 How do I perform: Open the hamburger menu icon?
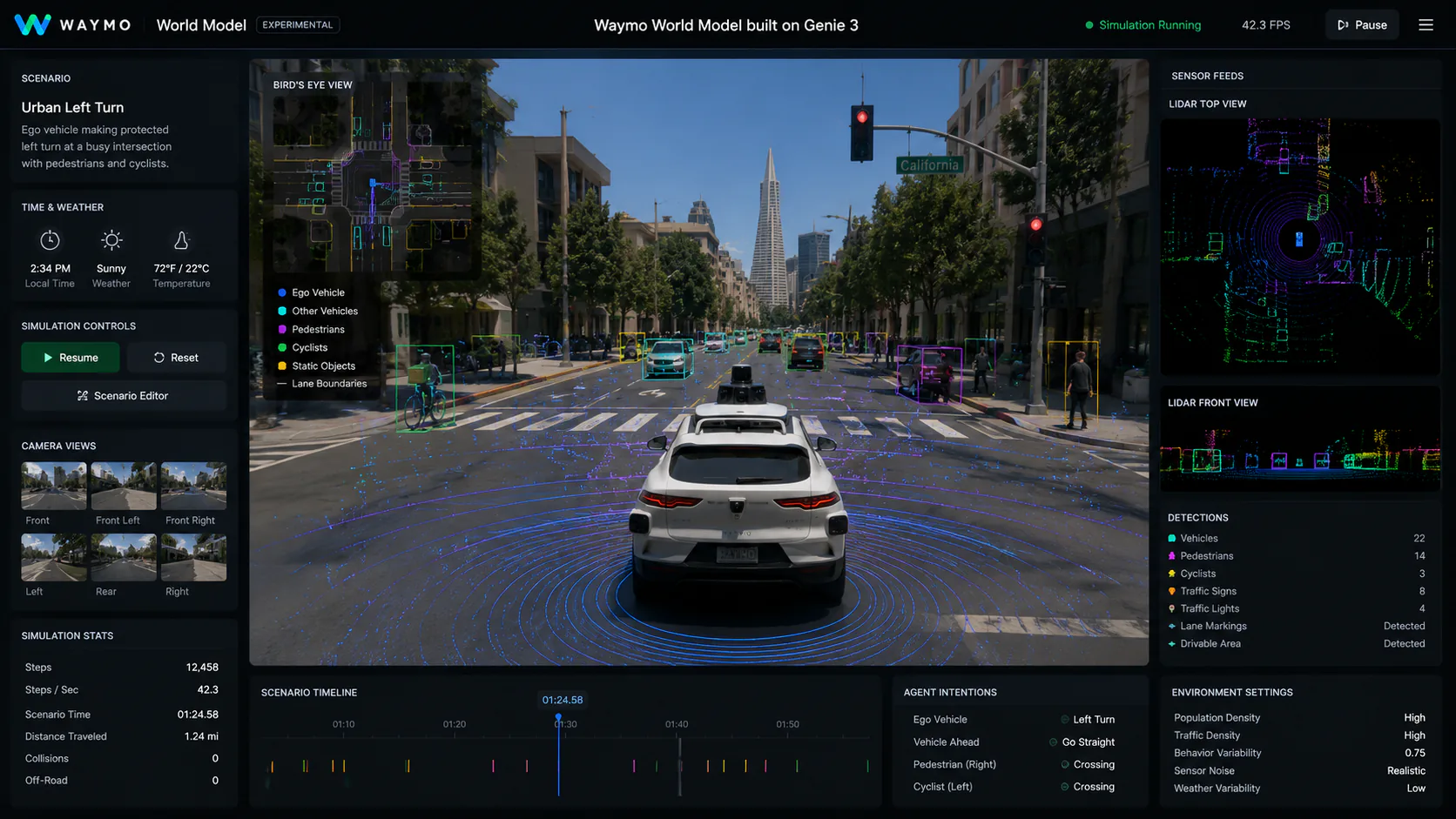click(x=1426, y=24)
